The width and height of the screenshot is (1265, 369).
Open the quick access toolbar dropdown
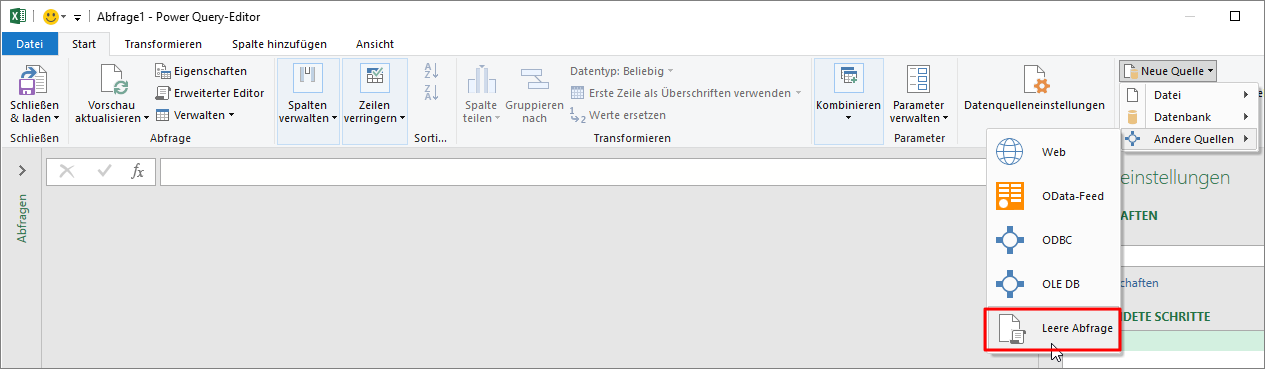coord(78,17)
